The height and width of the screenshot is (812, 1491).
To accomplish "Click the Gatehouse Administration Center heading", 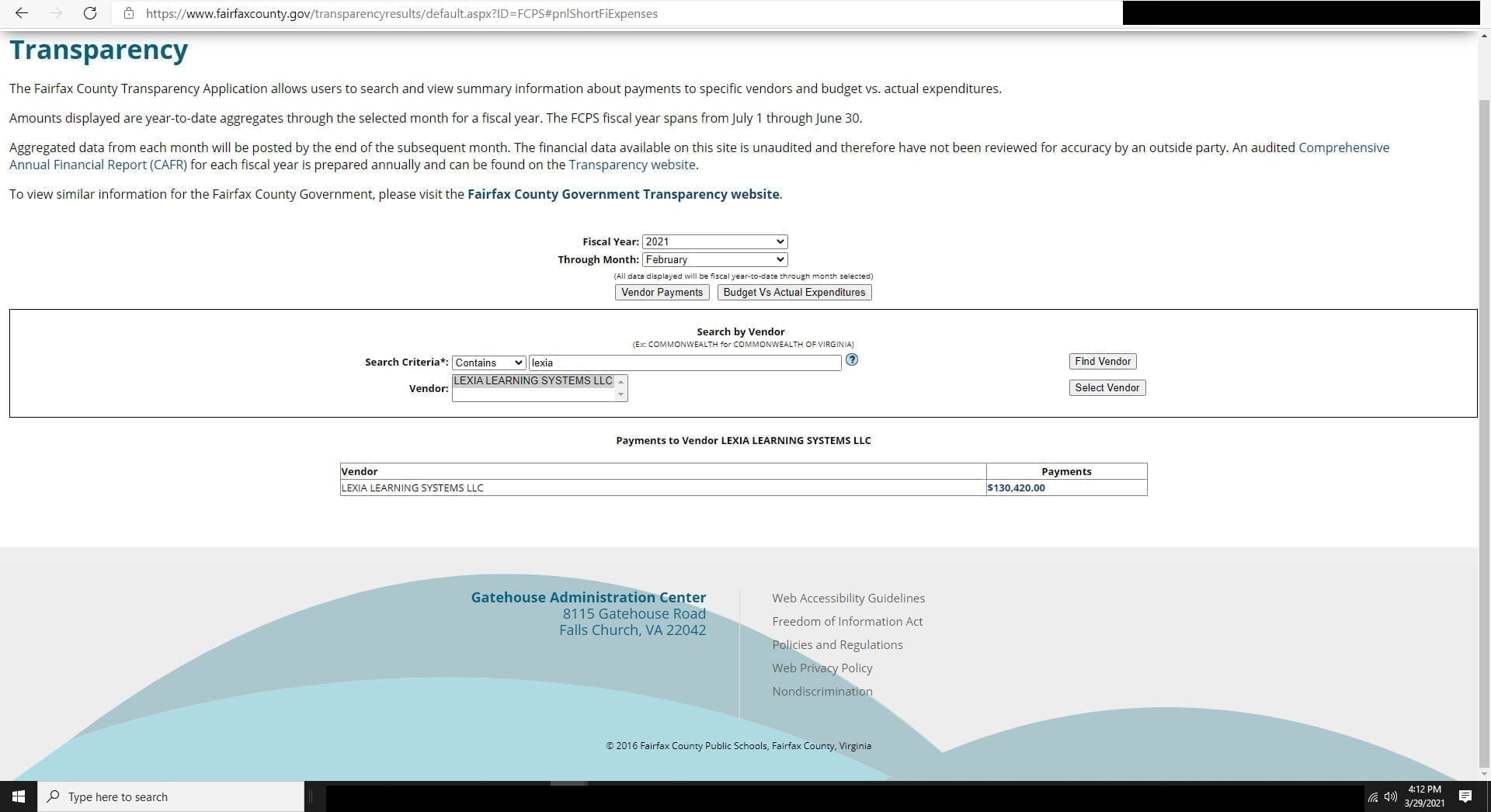I will click(589, 597).
